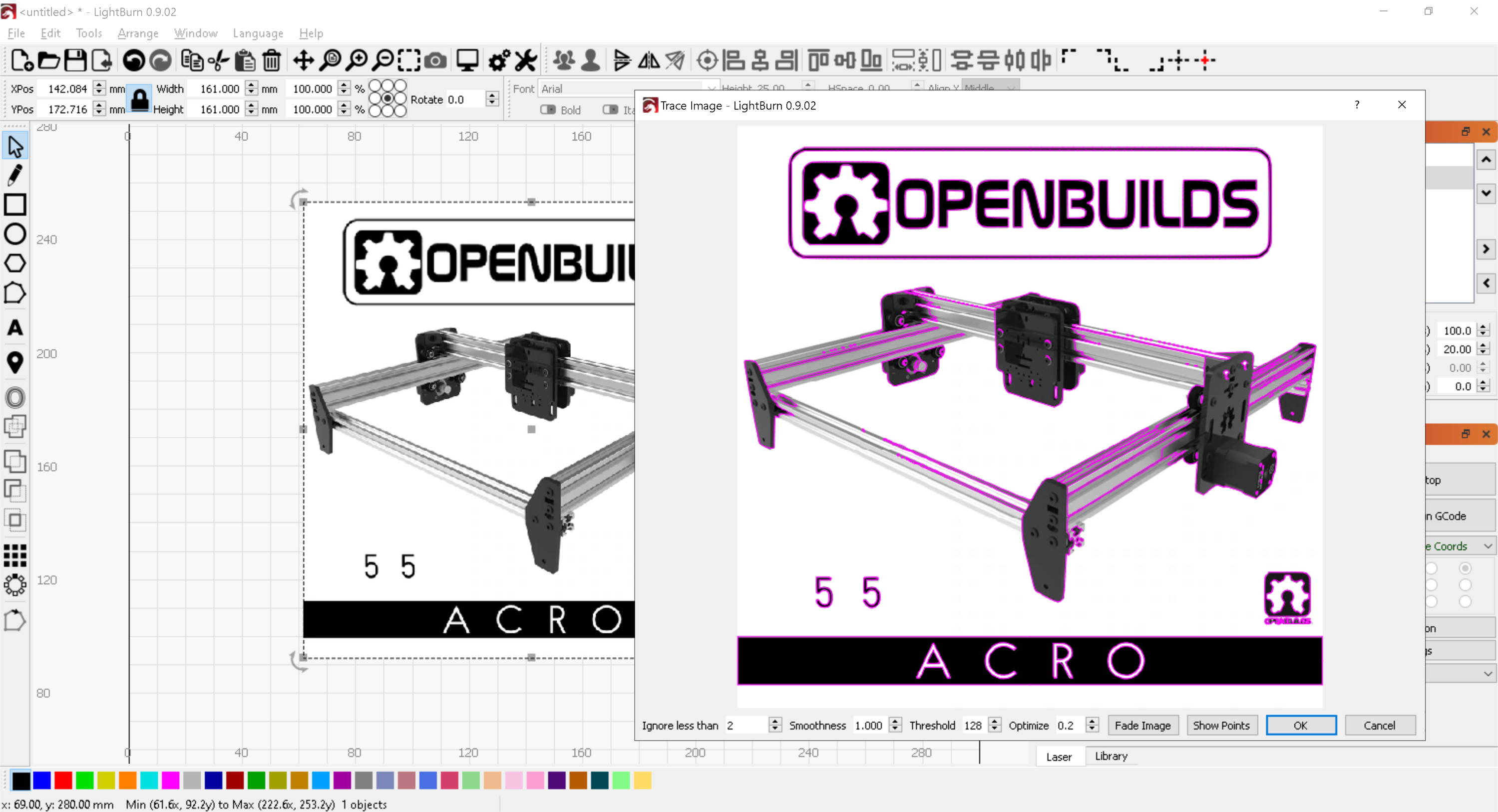Cancel the Trace Image dialog

(1379, 725)
